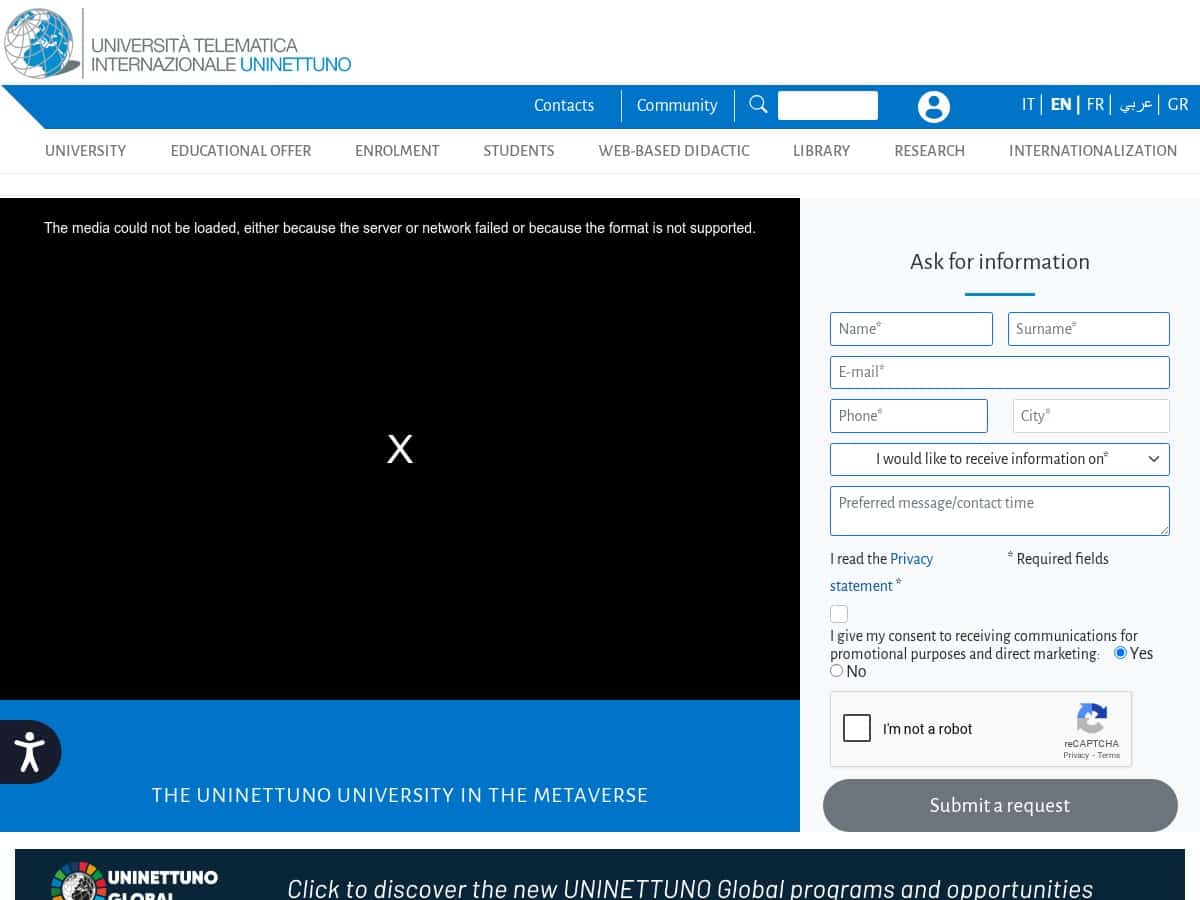
Task: Click THE UNINETTUNO UNIVERSITY IN THE METAVERSE caption
Action: coord(400,795)
